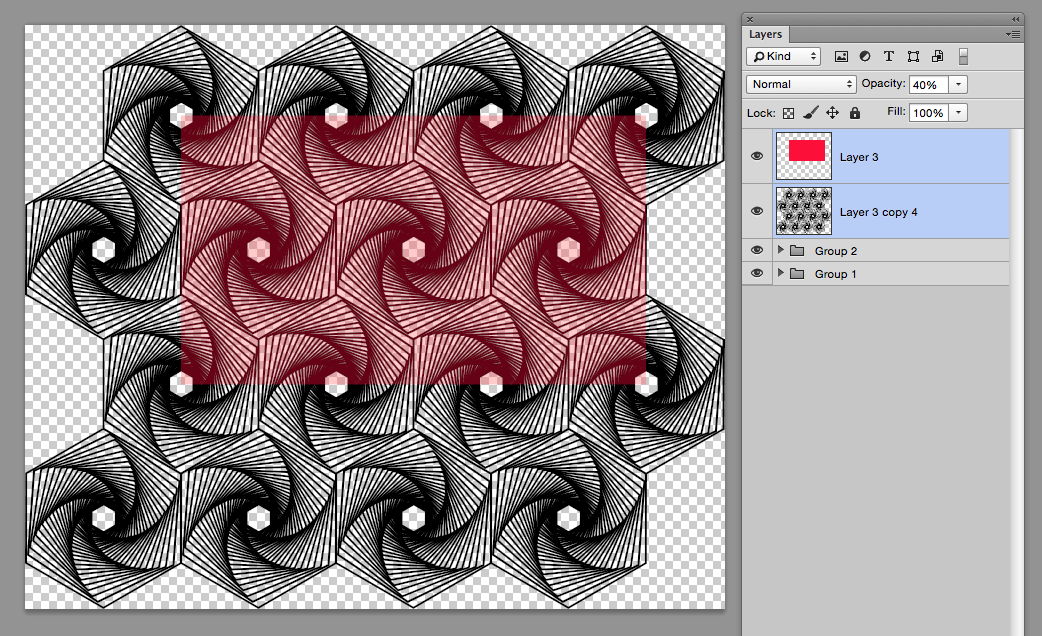
Task: Lock all padlock icon
Action: click(x=855, y=113)
